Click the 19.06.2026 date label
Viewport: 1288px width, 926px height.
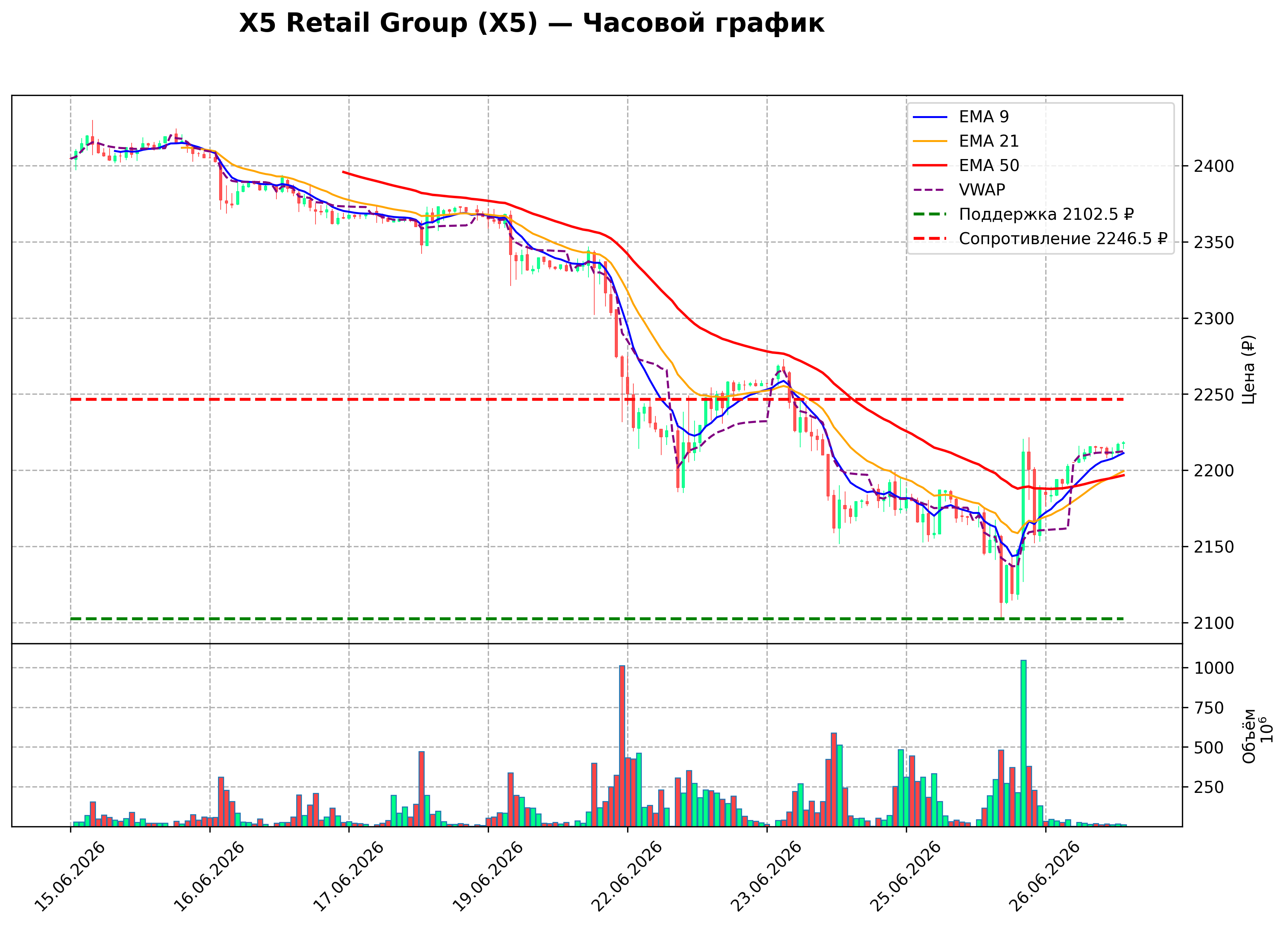coord(488,876)
